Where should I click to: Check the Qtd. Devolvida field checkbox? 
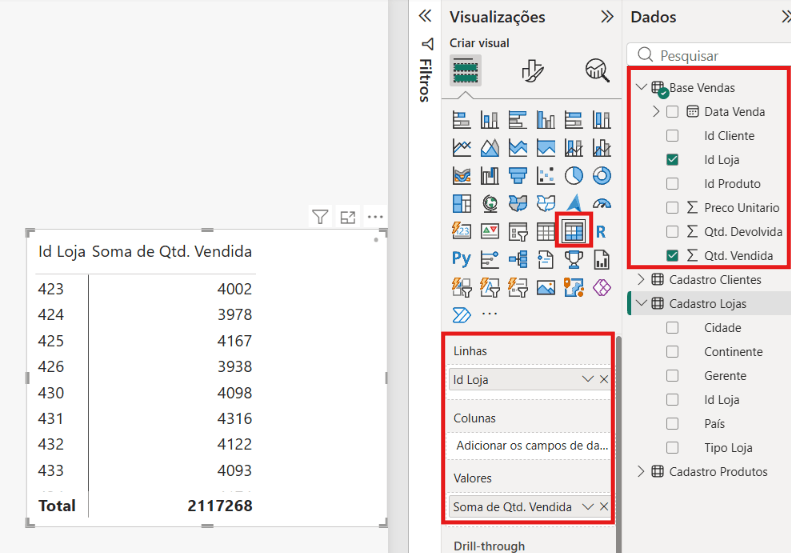(x=672, y=231)
